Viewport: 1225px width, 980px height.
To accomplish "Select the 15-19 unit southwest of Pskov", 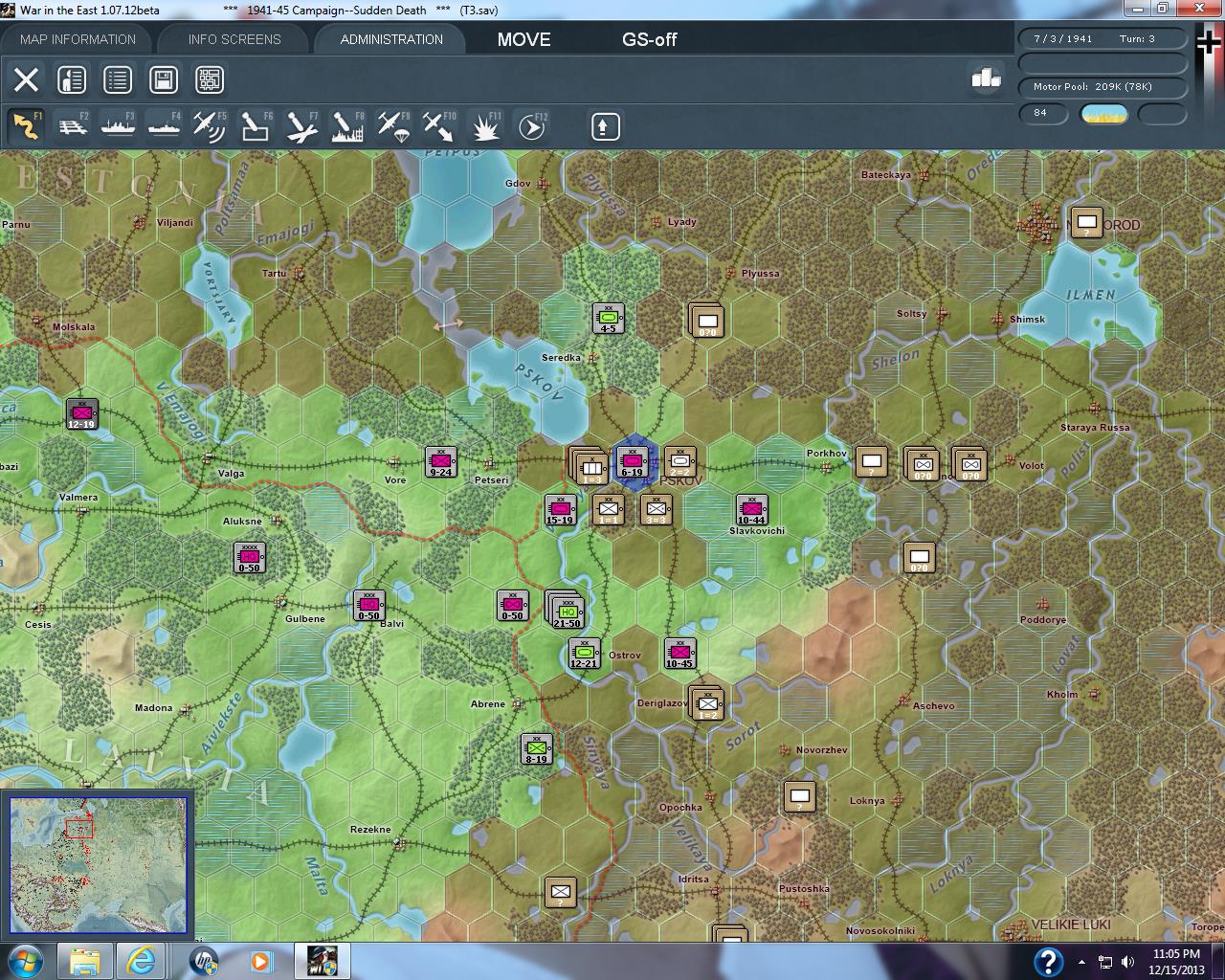I will tap(560, 510).
